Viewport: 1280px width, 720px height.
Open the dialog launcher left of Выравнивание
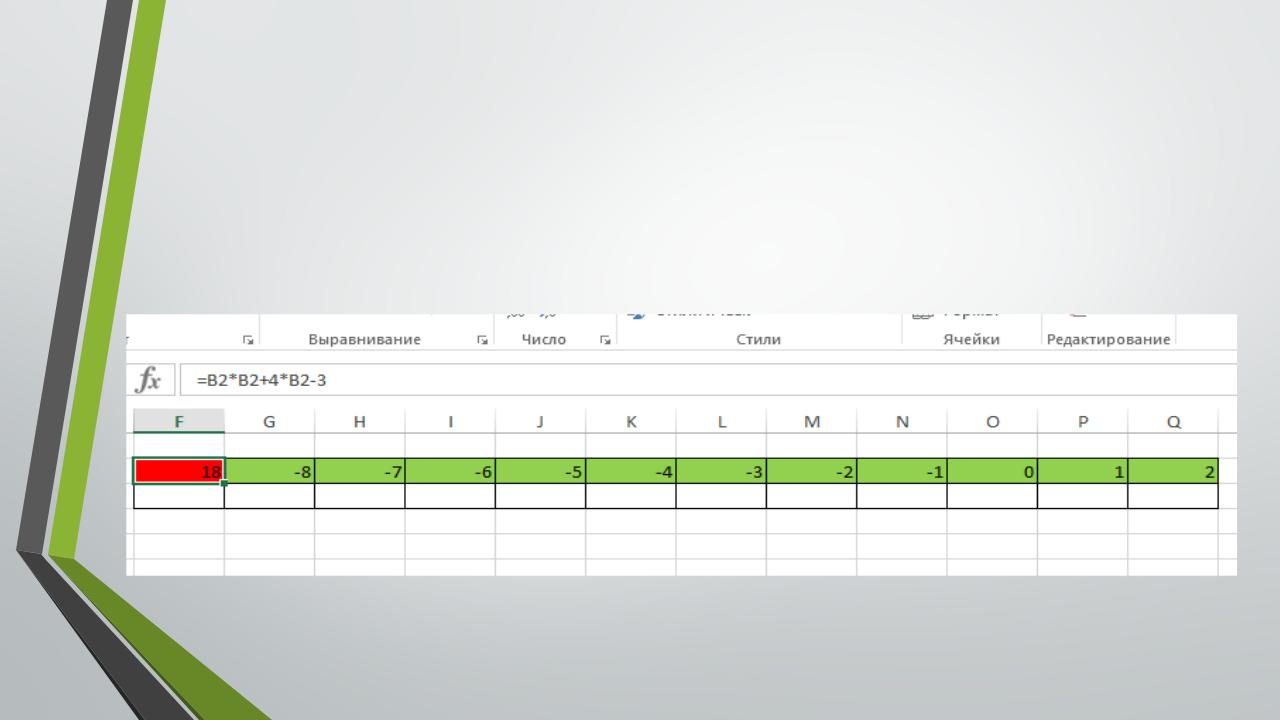[247, 340]
